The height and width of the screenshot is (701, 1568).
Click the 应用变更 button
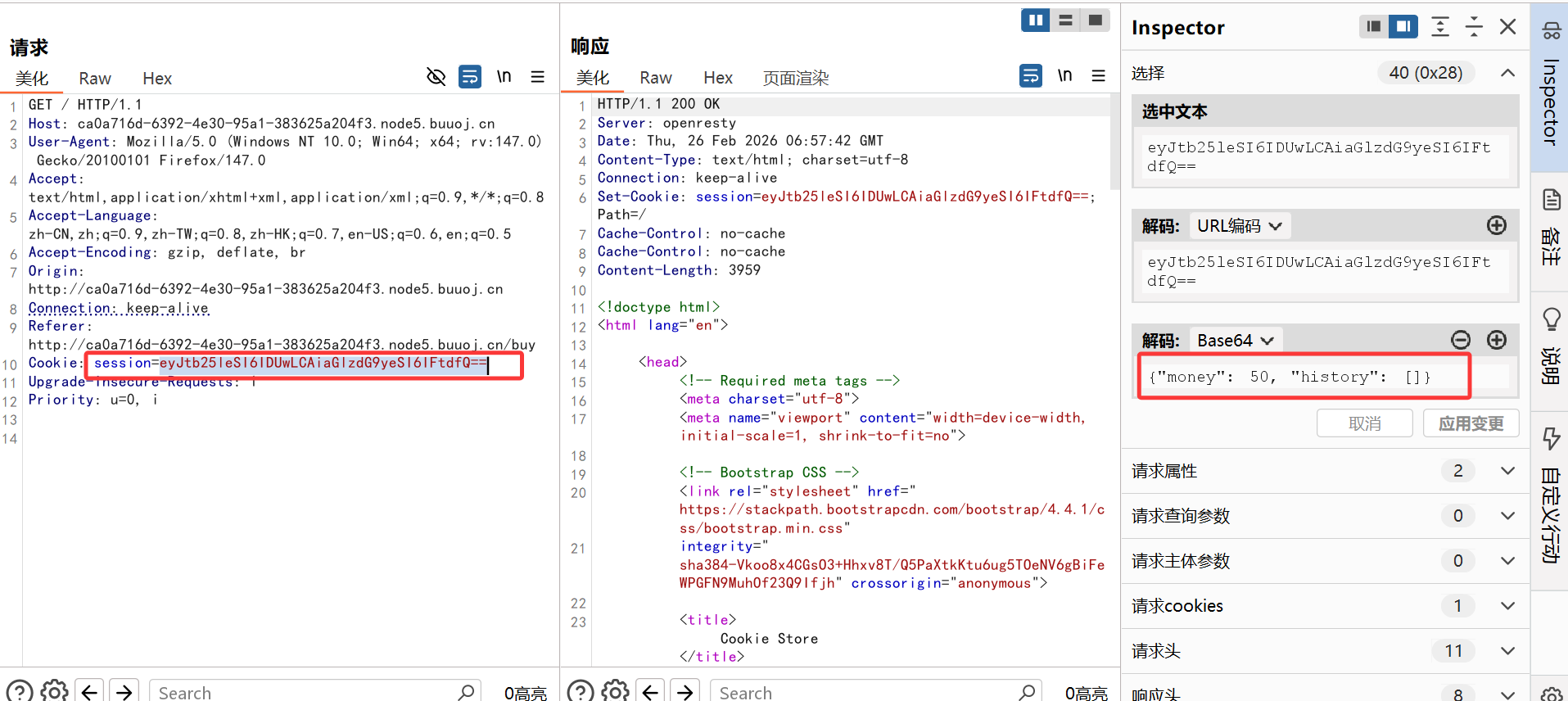(1471, 423)
